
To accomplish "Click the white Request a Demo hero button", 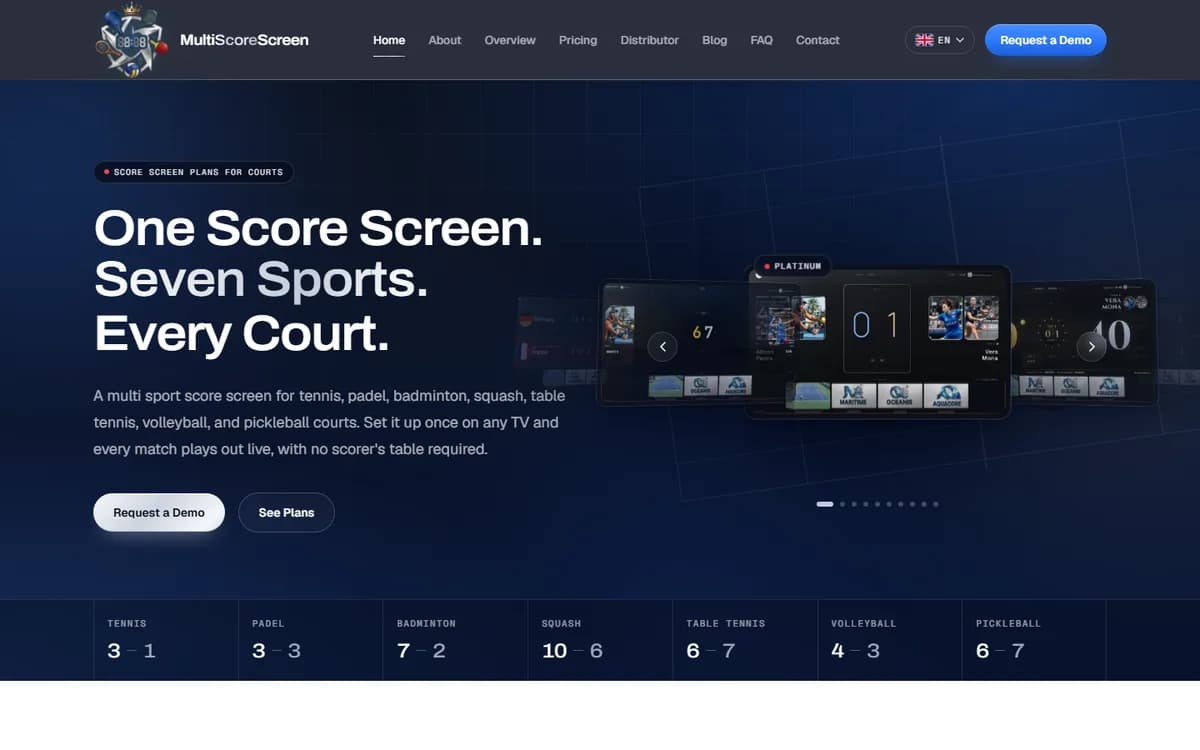I will (159, 512).
